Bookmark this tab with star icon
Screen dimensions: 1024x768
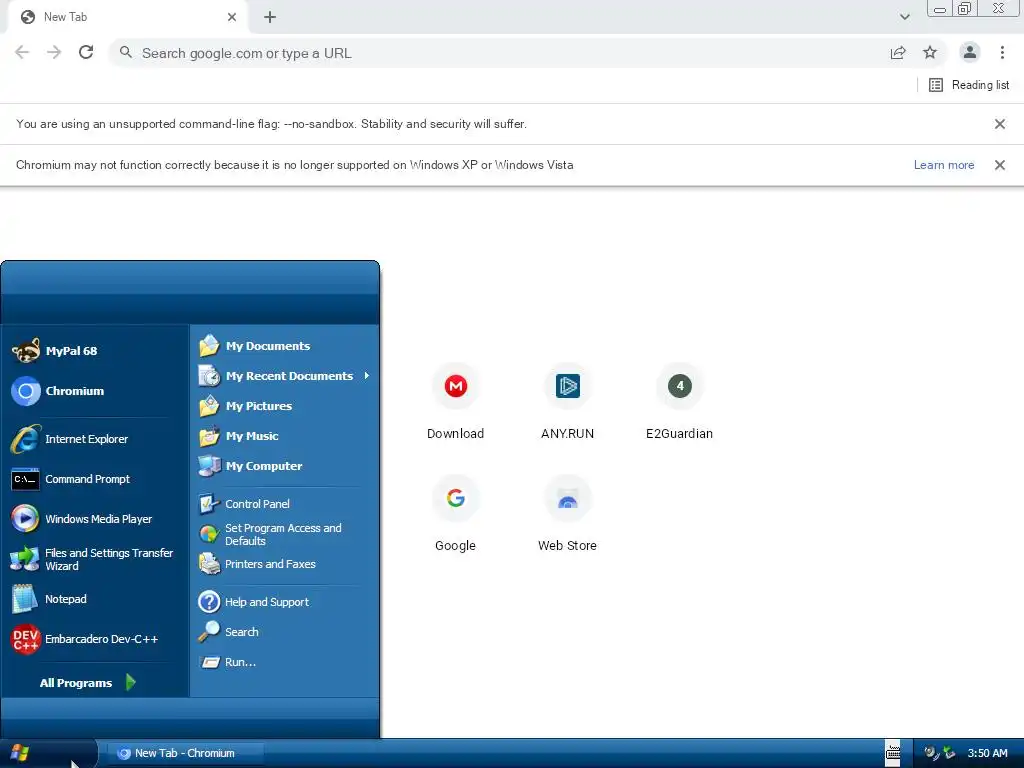[930, 52]
